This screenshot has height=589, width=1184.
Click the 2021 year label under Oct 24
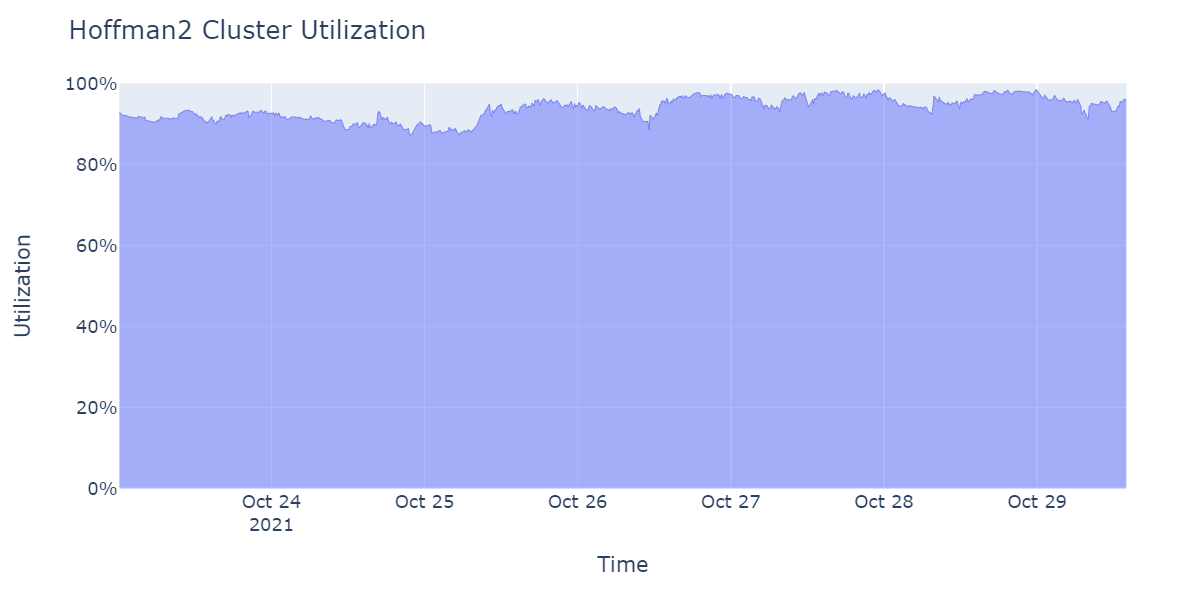click(x=271, y=525)
